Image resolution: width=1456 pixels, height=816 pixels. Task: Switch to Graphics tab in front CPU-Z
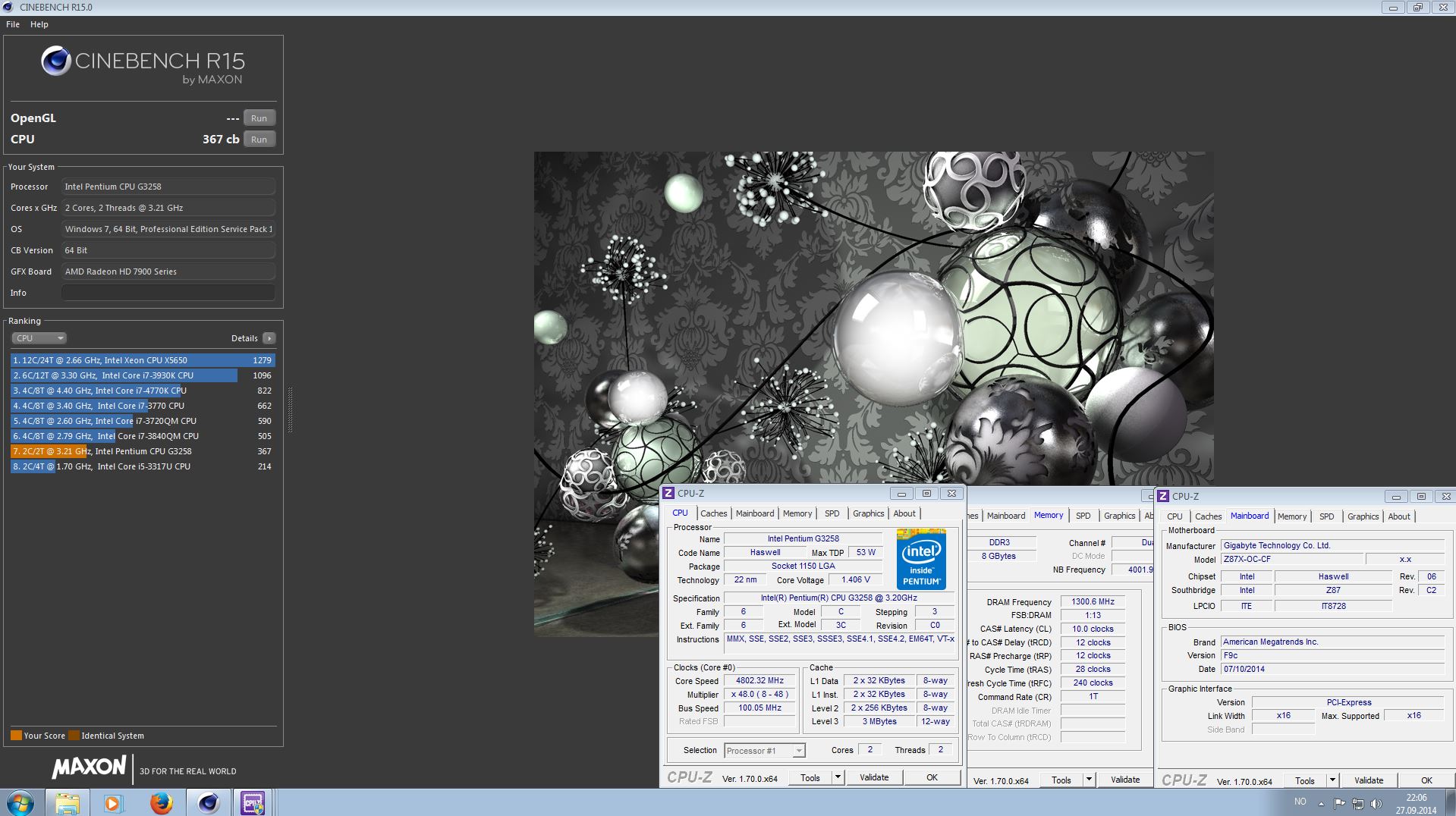(x=869, y=513)
